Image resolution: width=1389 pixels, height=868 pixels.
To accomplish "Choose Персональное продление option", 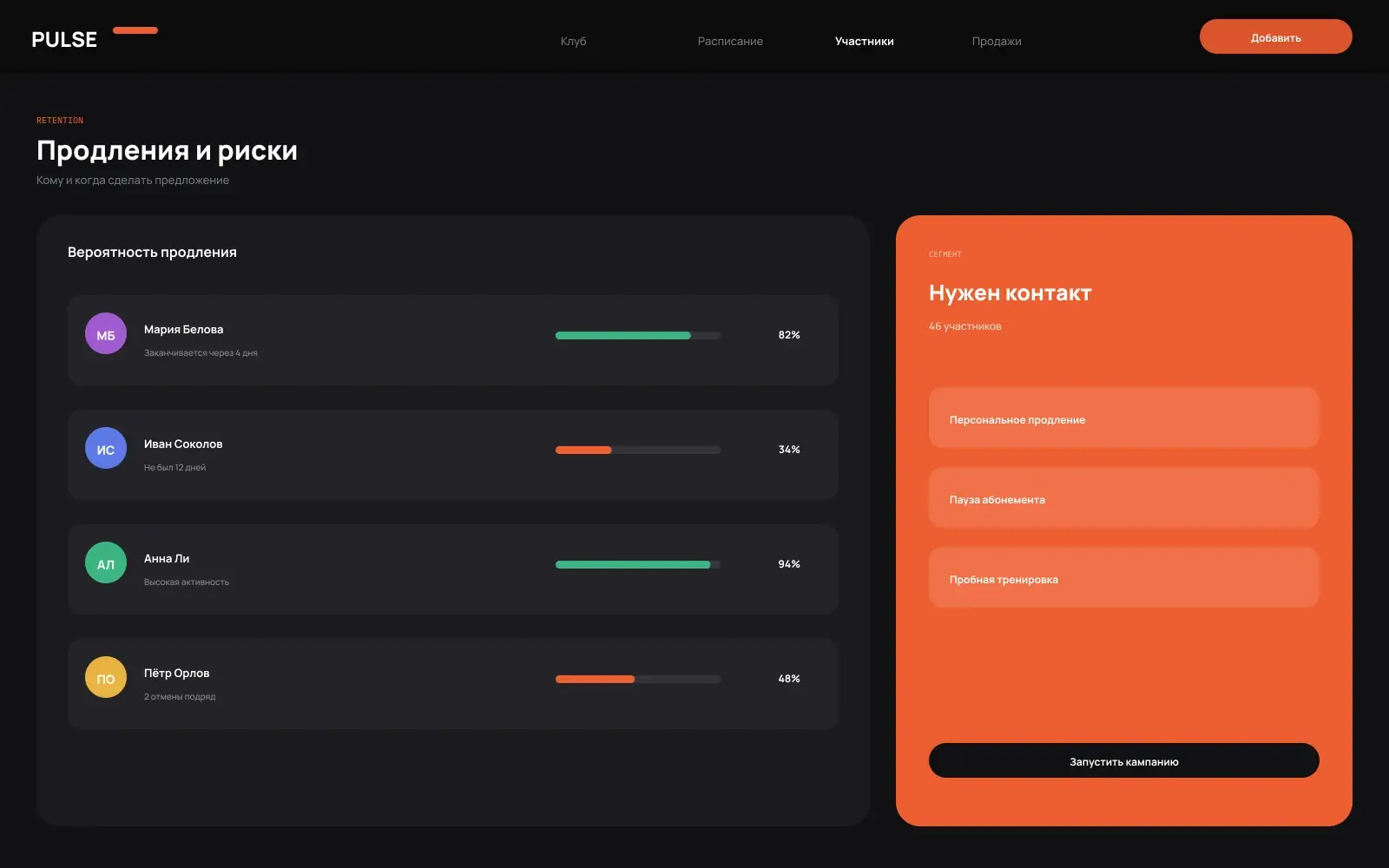I will click(x=1123, y=418).
